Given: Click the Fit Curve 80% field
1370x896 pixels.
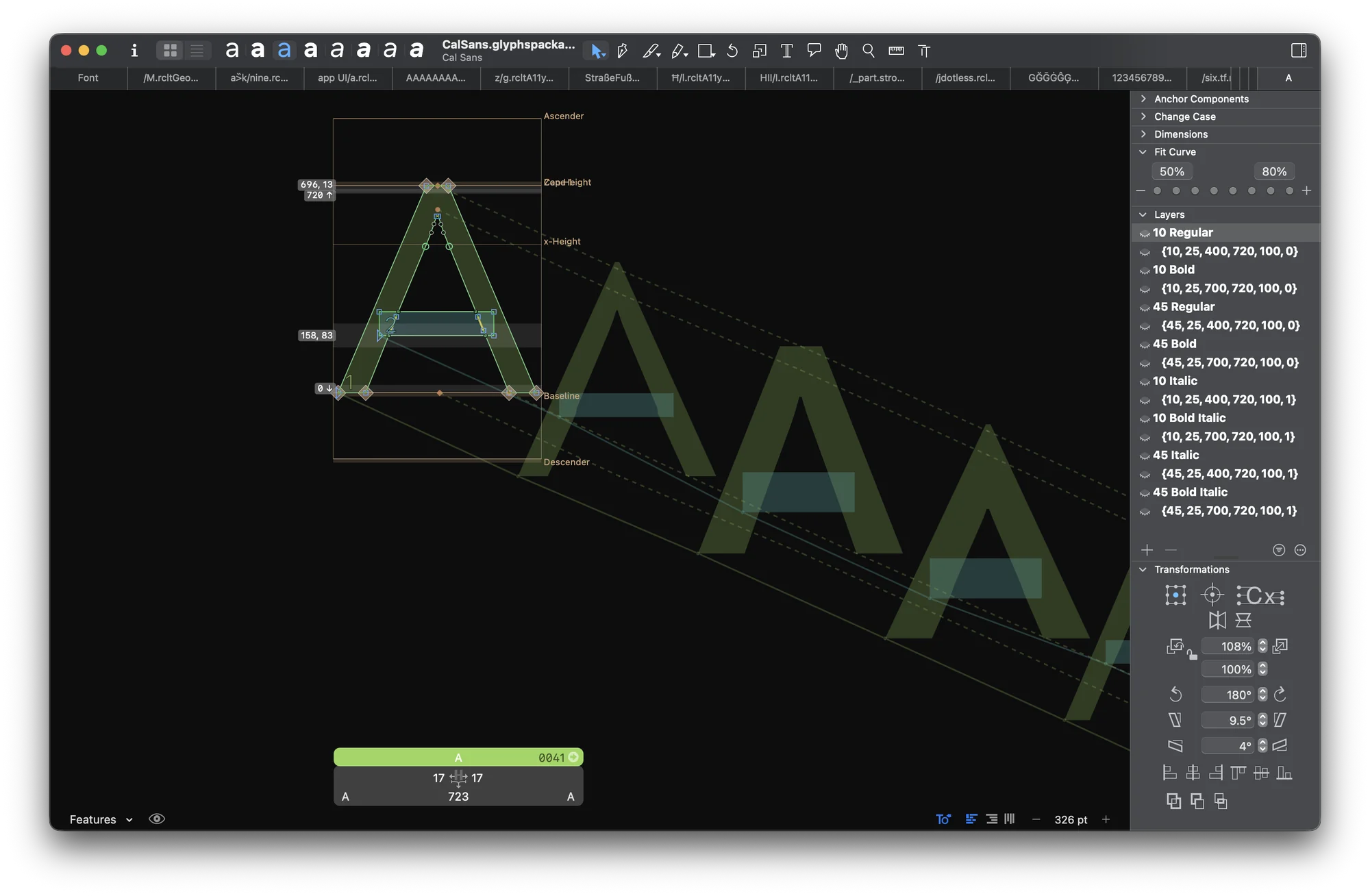Looking at the screenshot, I should point(1274,171).
